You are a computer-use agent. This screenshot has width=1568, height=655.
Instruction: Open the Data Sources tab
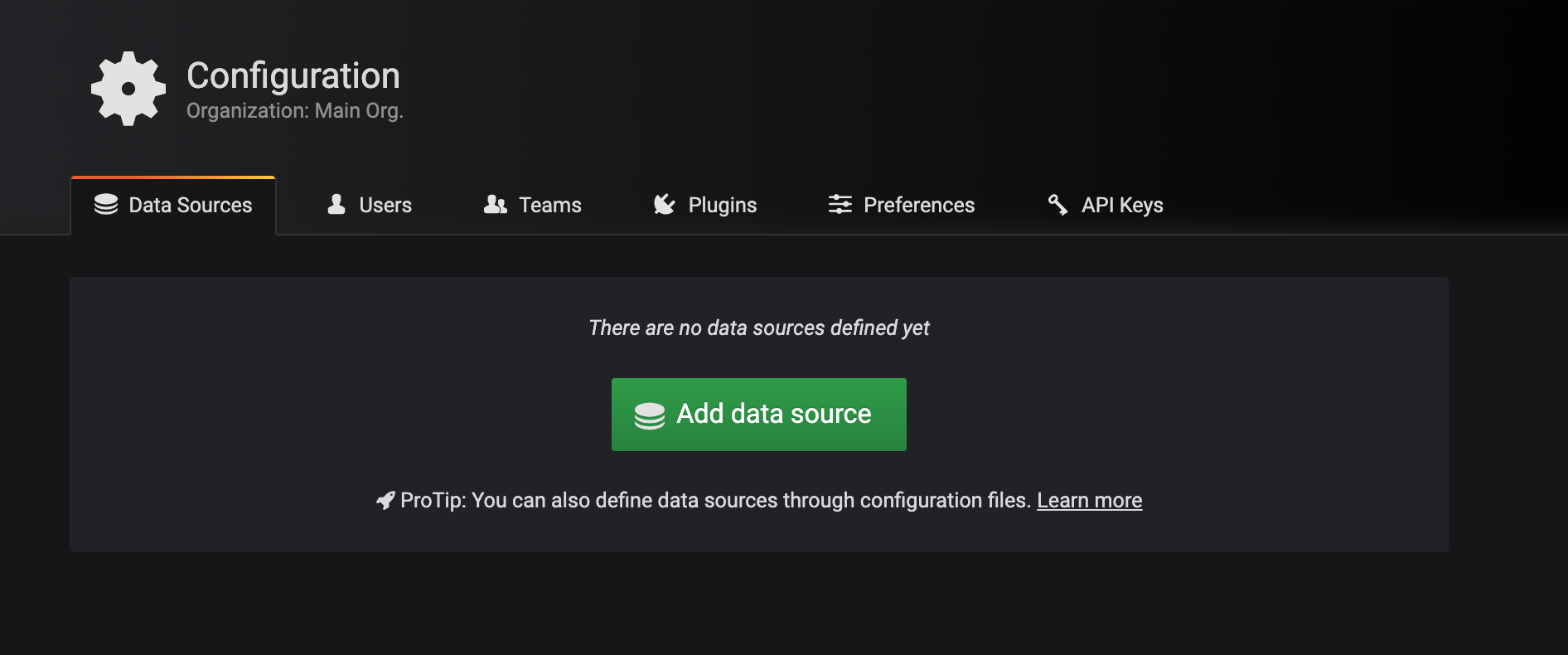pyautogui.click(x=173, y=206)
